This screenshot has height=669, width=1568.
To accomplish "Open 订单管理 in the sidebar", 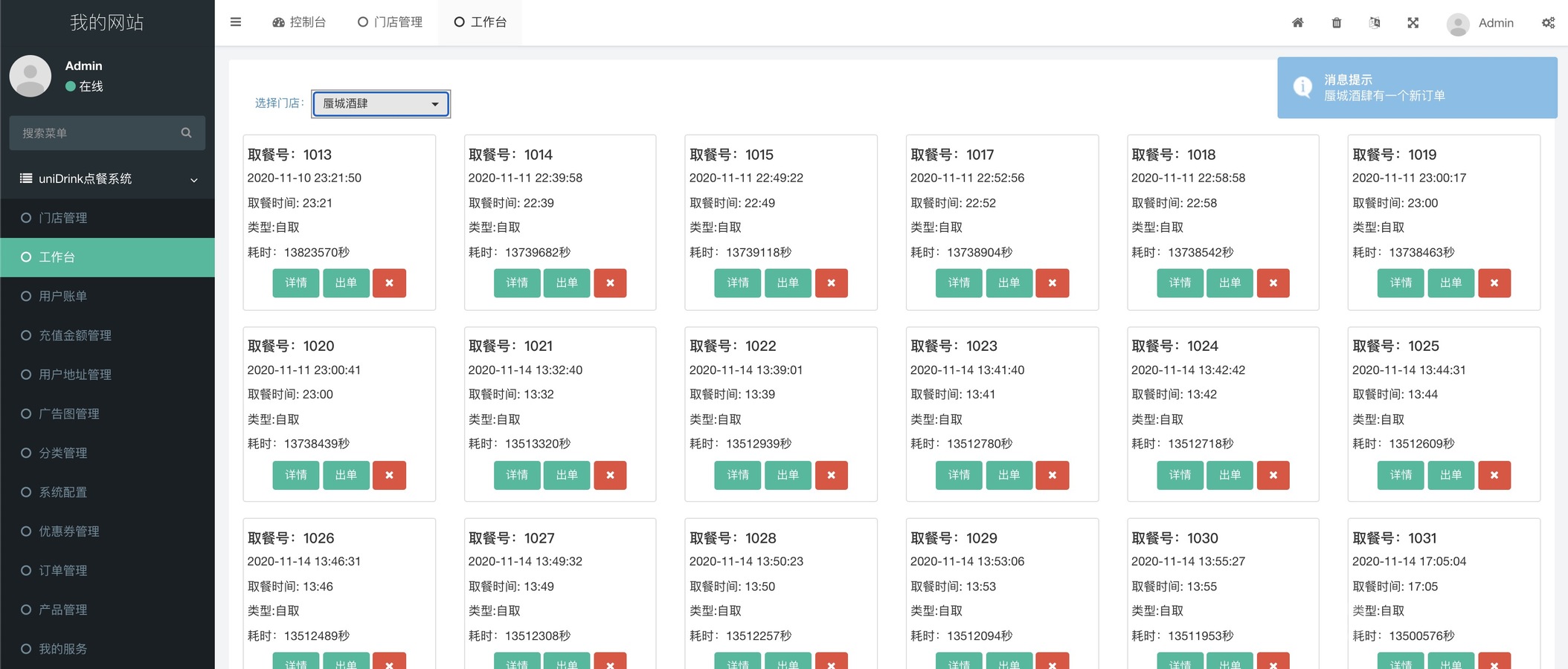I will tap(63, 570).
